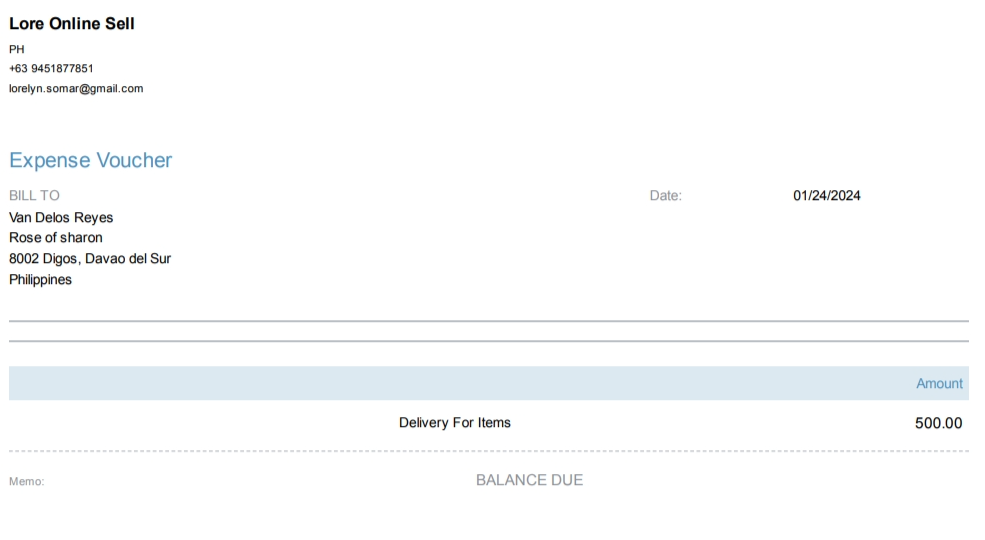Viewport: 985px width, 540px height.
Task: Click the blue table header bar
Action: point(450,384)
